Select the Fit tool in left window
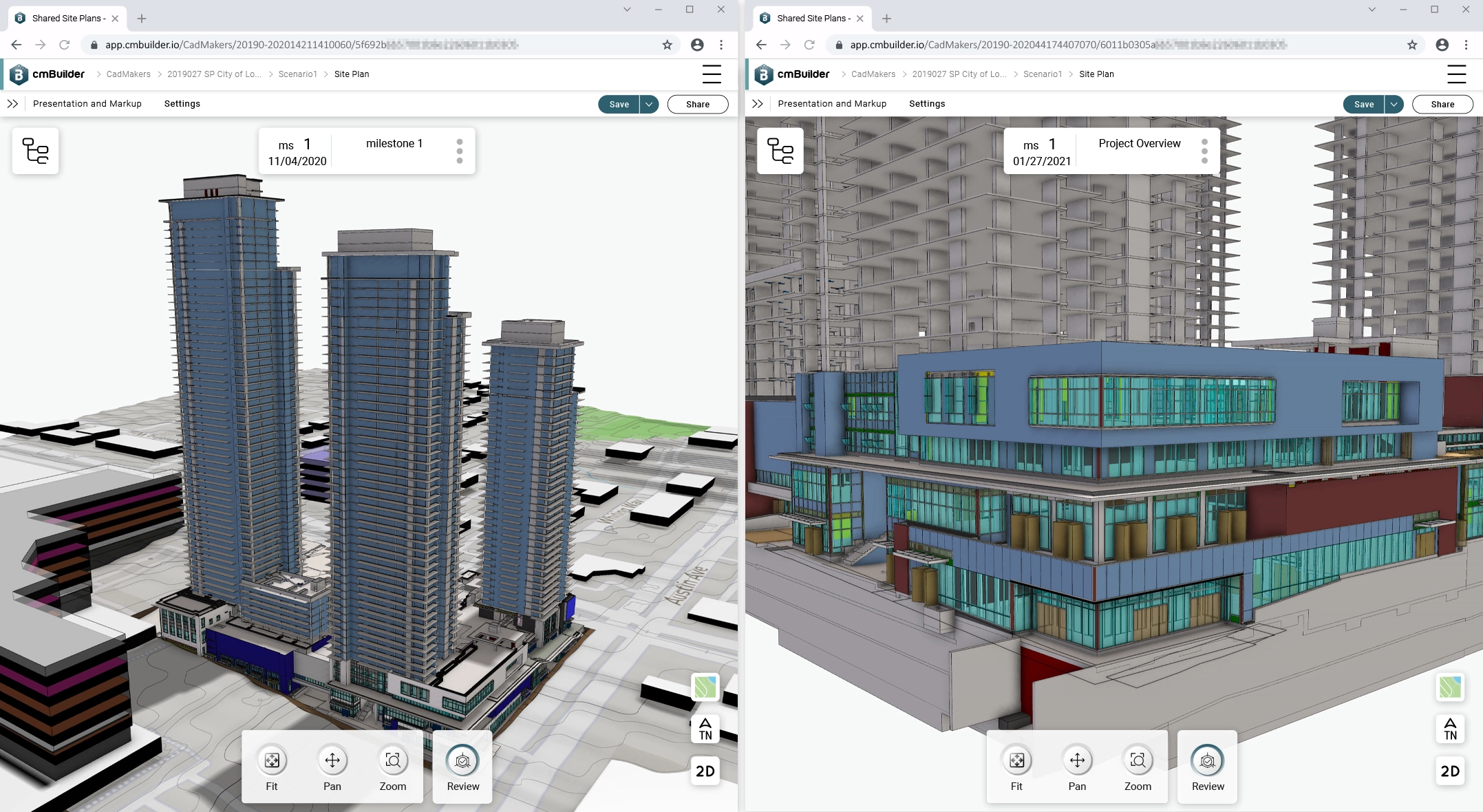 pyautogui.click(x=272, y=767)
